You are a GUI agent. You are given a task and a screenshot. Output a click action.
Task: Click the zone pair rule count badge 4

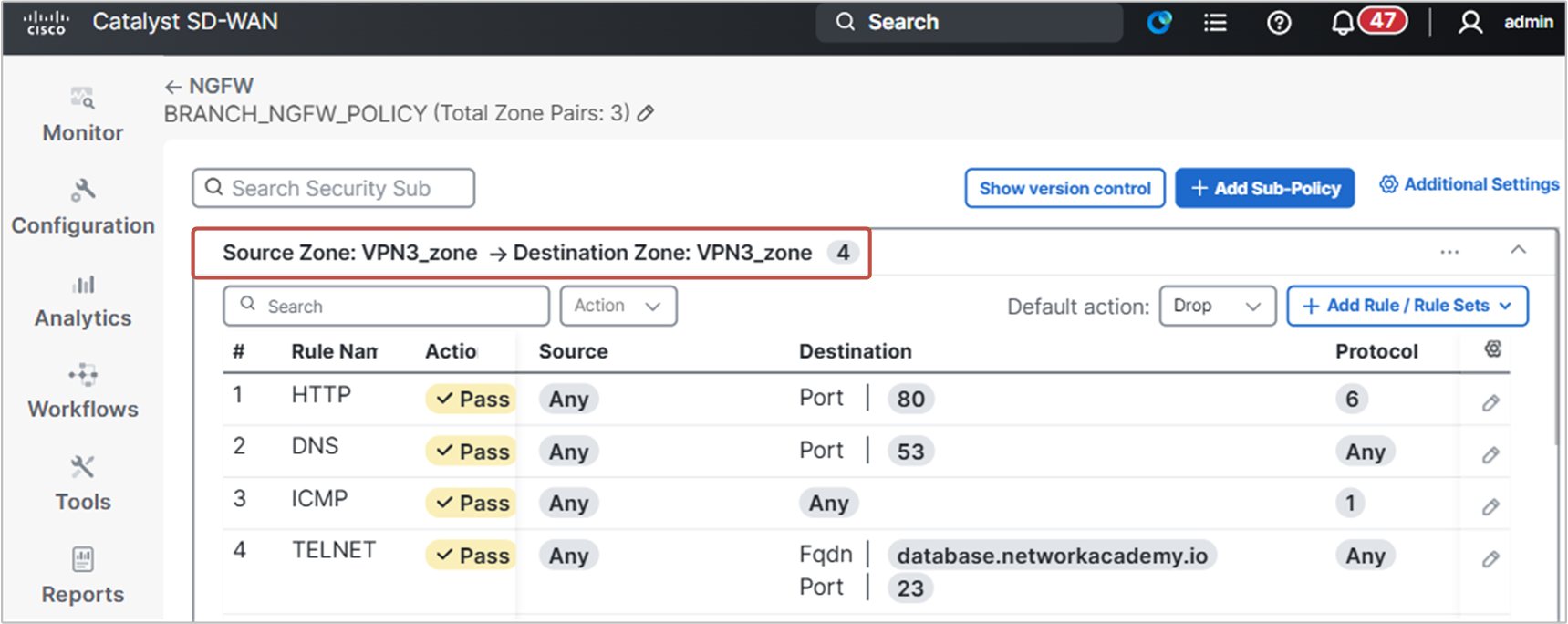843,253
